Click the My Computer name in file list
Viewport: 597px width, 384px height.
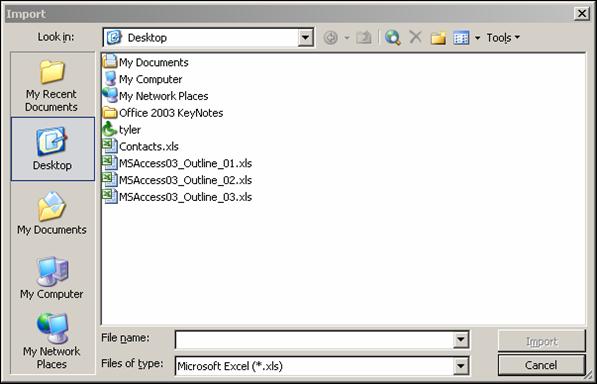click(150, 79)
